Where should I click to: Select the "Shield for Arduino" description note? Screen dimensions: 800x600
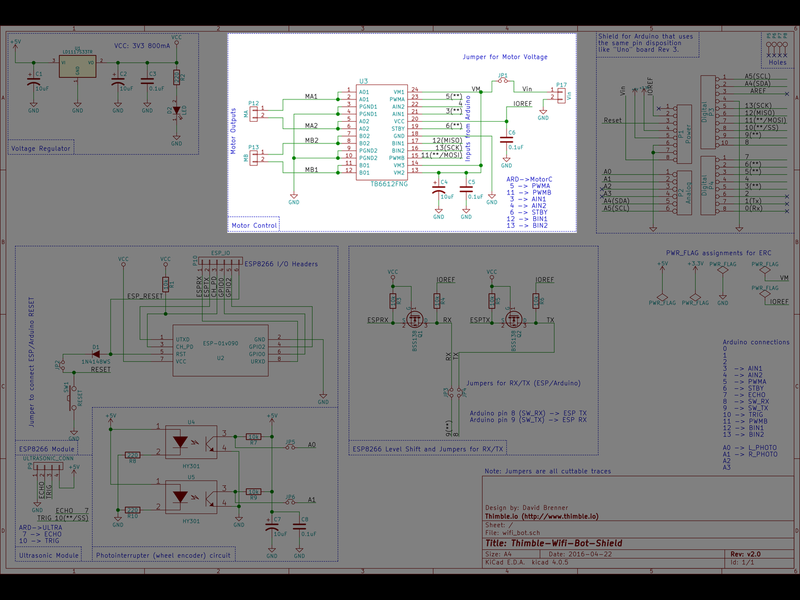pos(646,43)
